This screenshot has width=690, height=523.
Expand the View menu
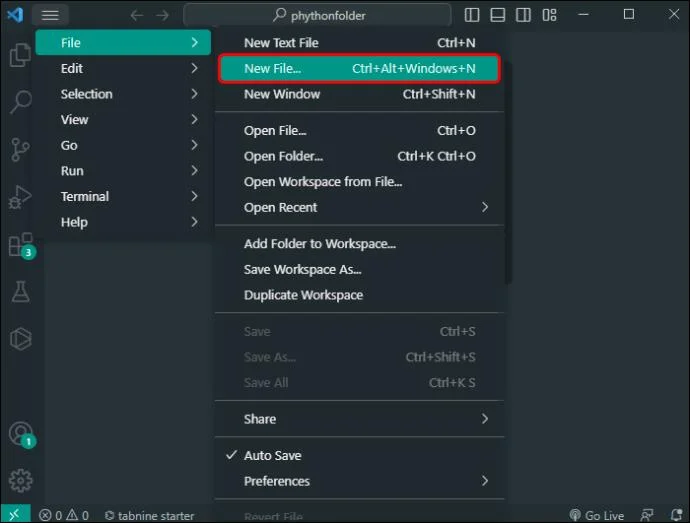tap(123, 119)
